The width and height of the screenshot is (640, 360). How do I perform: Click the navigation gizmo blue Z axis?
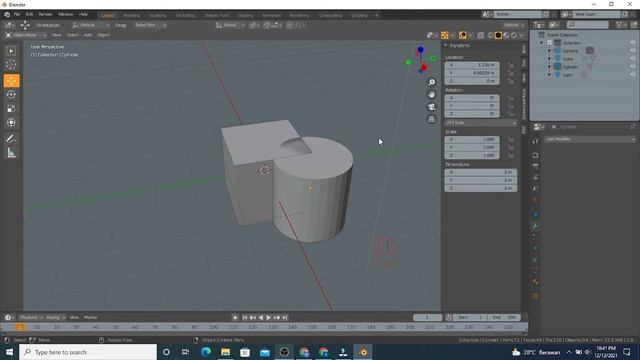pos(420,50)
